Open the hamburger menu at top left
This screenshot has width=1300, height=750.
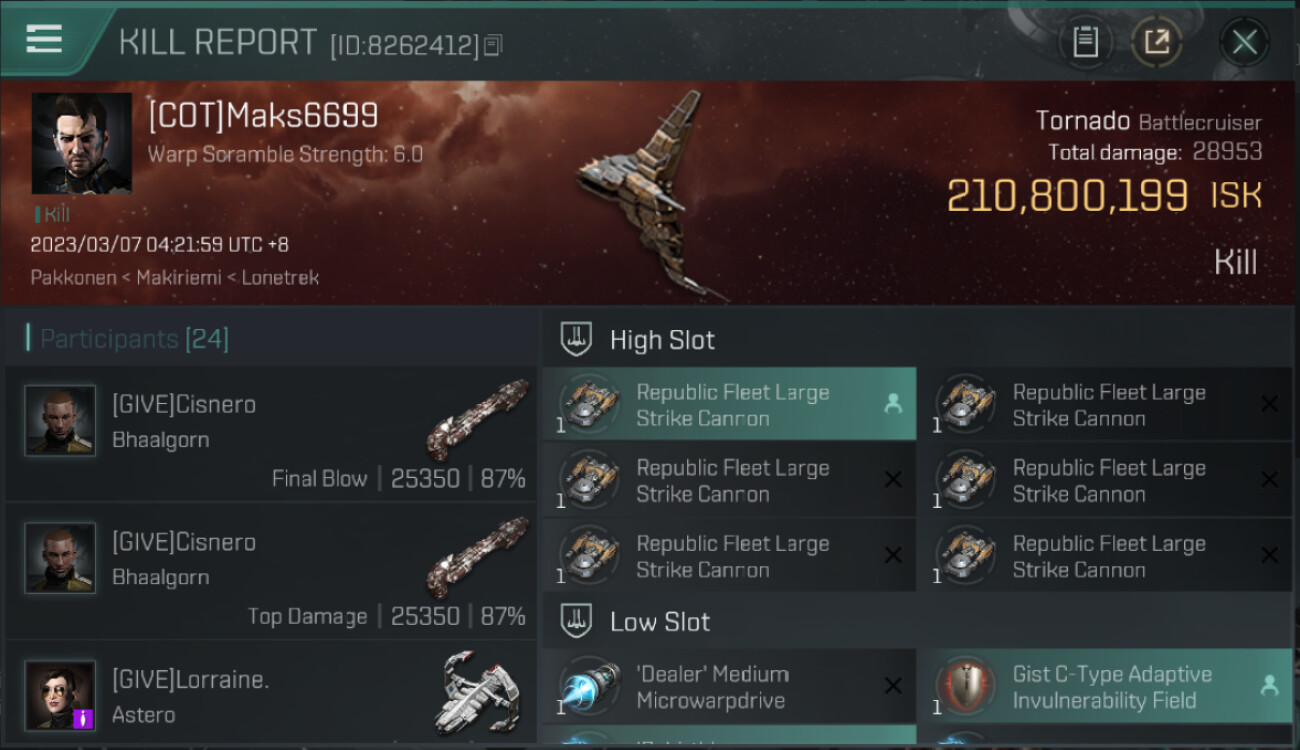[44, 39]
